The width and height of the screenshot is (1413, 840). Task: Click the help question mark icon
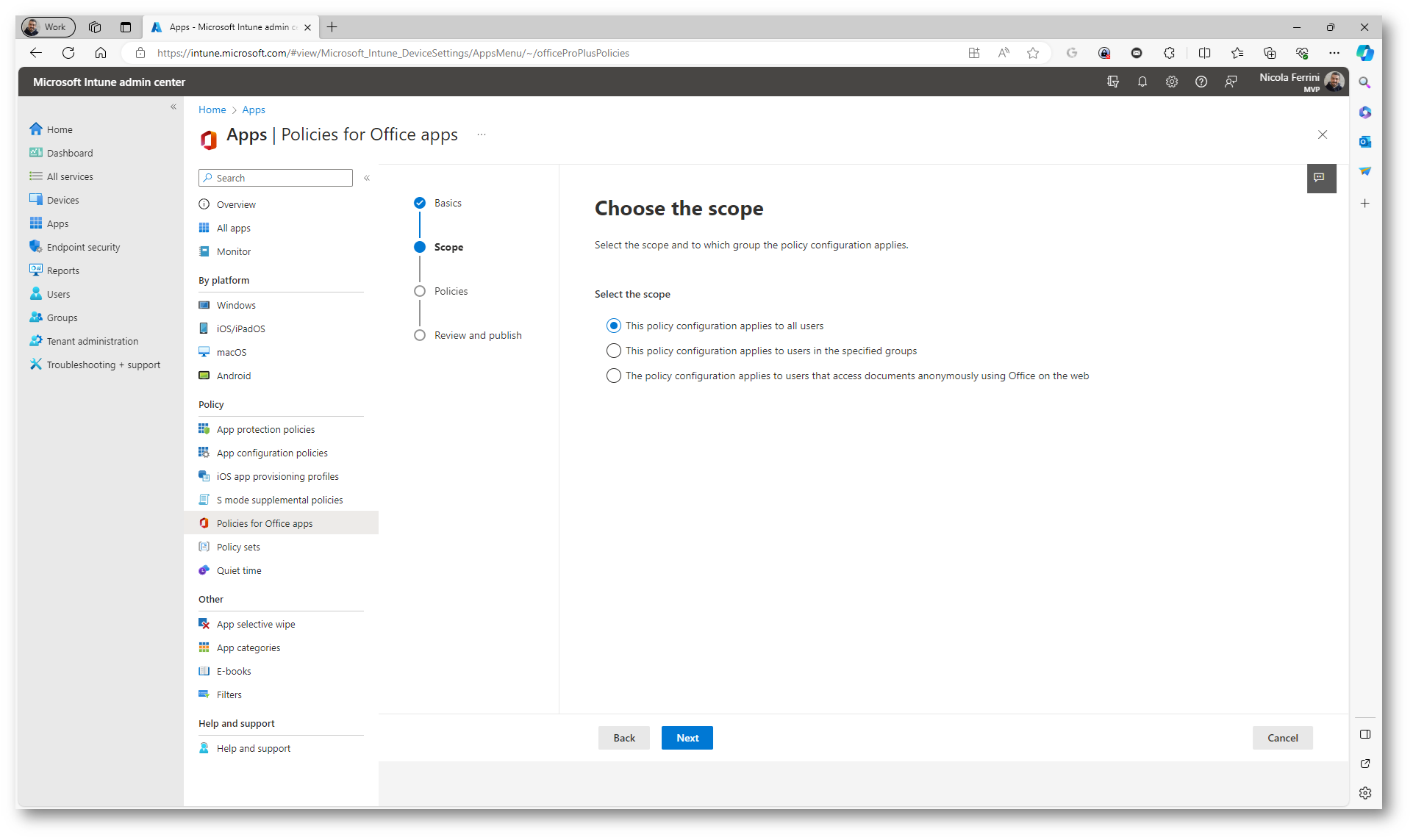[1201, 82]
